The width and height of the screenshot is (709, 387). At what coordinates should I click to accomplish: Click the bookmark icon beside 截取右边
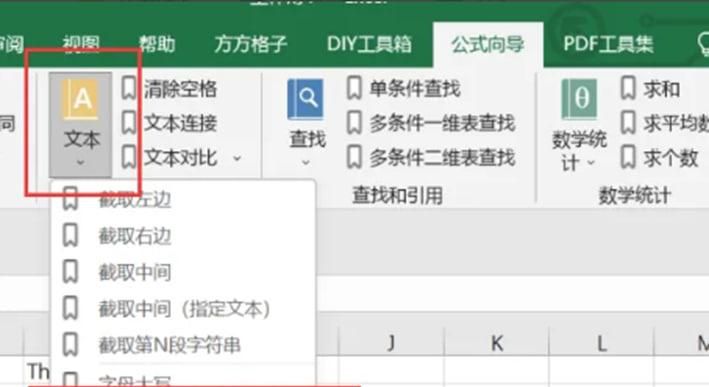tap(70, 235)
